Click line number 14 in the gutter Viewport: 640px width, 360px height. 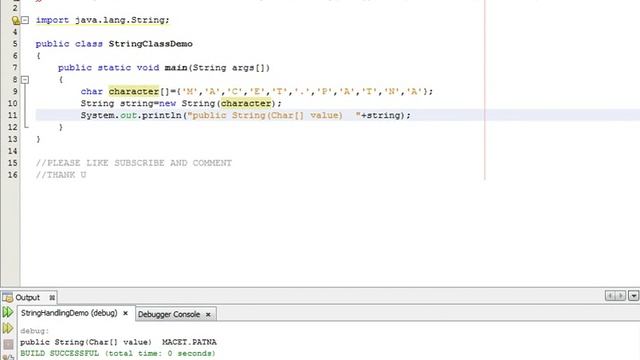click(13, 151)
